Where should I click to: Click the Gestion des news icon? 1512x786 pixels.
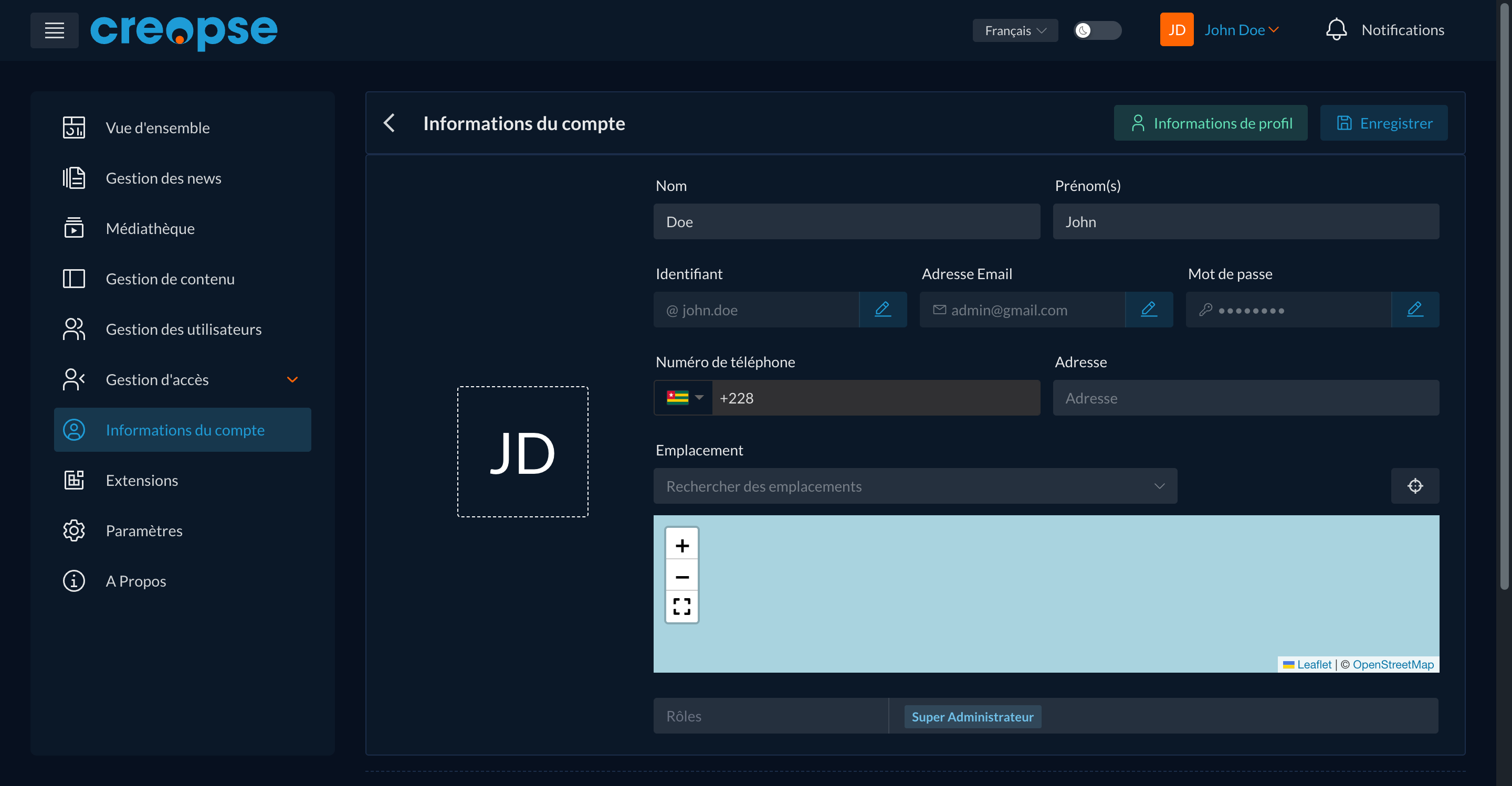click(74, 178)
